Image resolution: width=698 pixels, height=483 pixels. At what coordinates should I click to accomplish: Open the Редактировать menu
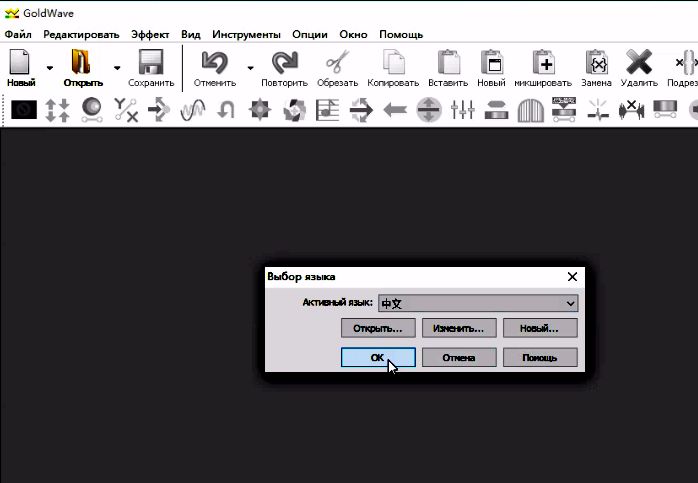(x=81, y=34)
